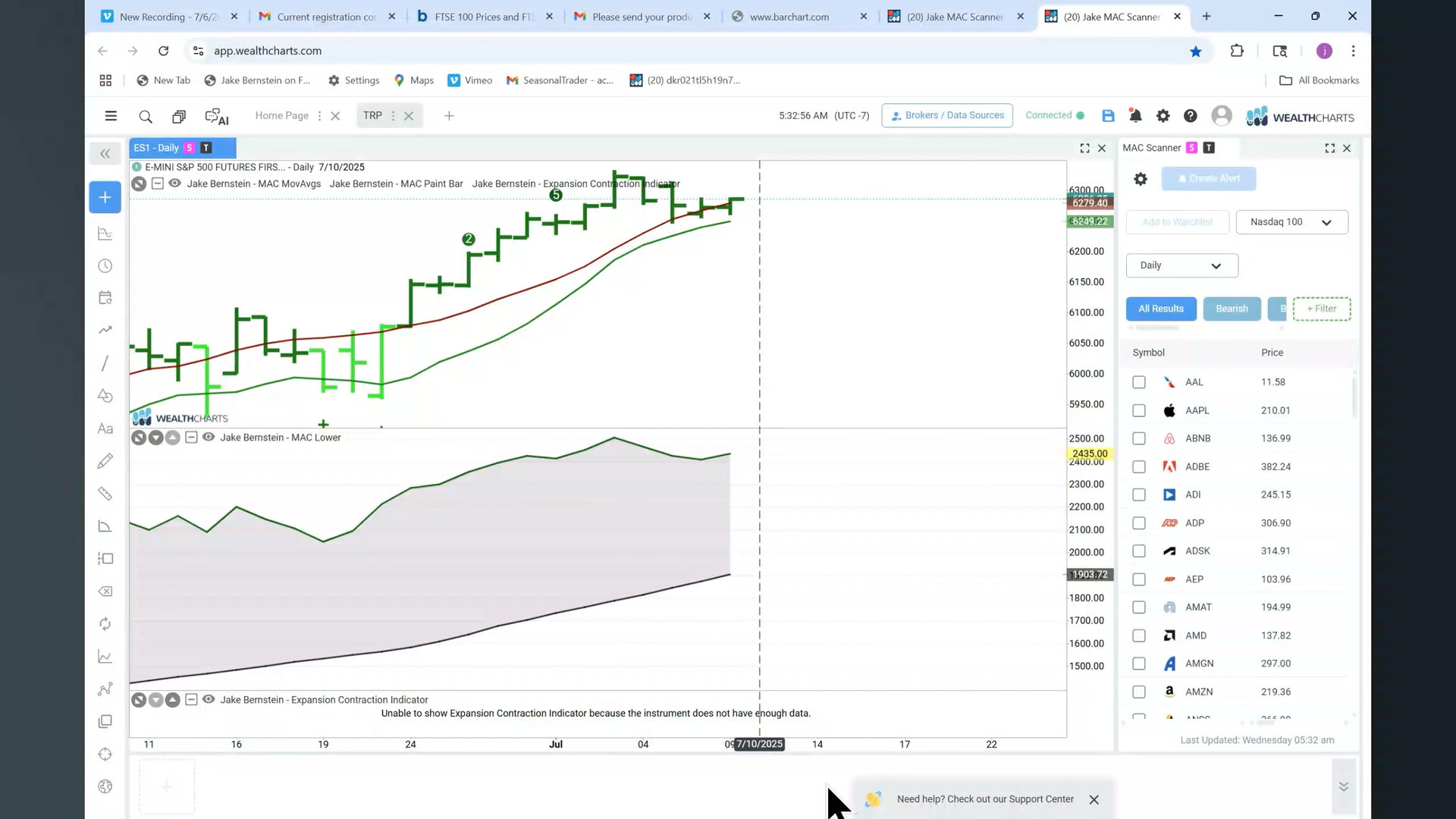Check the AAPL row checkbox
Viewport: 1456px width, 819px height.
tap(1139, 410)
